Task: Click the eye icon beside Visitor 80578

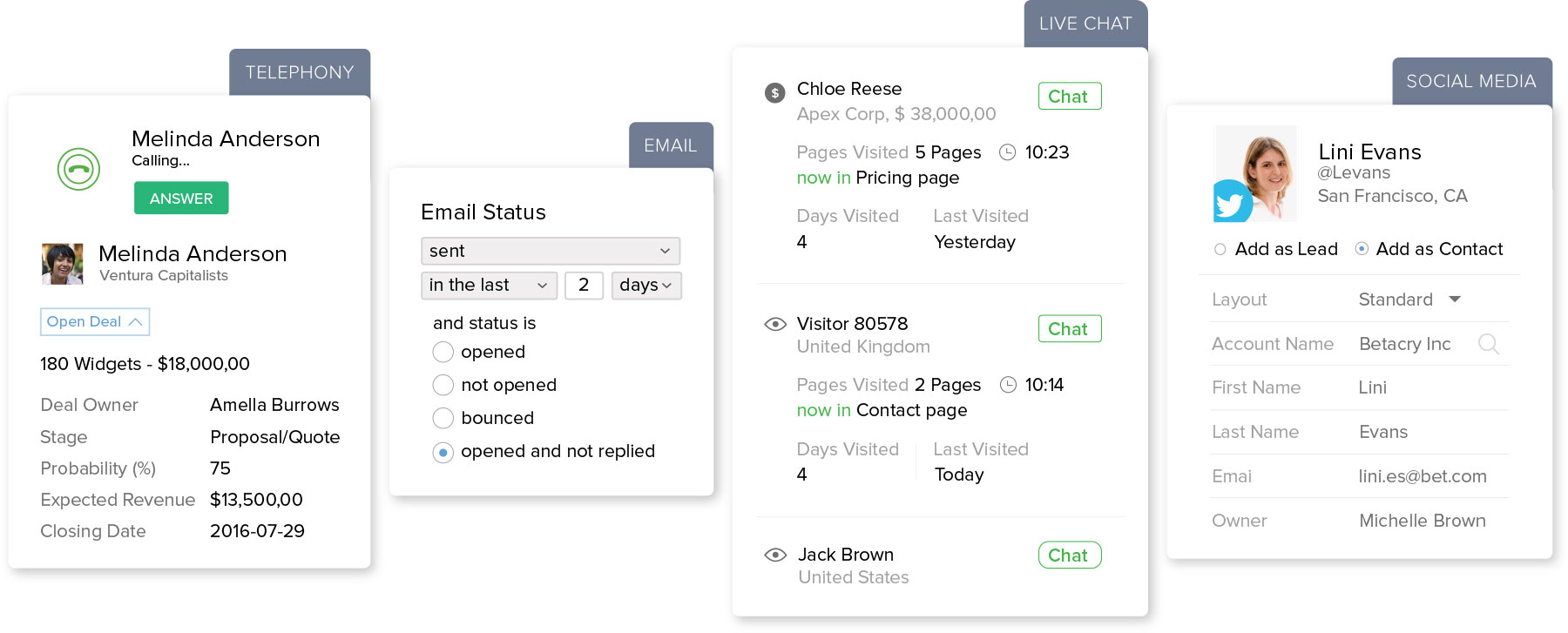Action: point(774,324)
